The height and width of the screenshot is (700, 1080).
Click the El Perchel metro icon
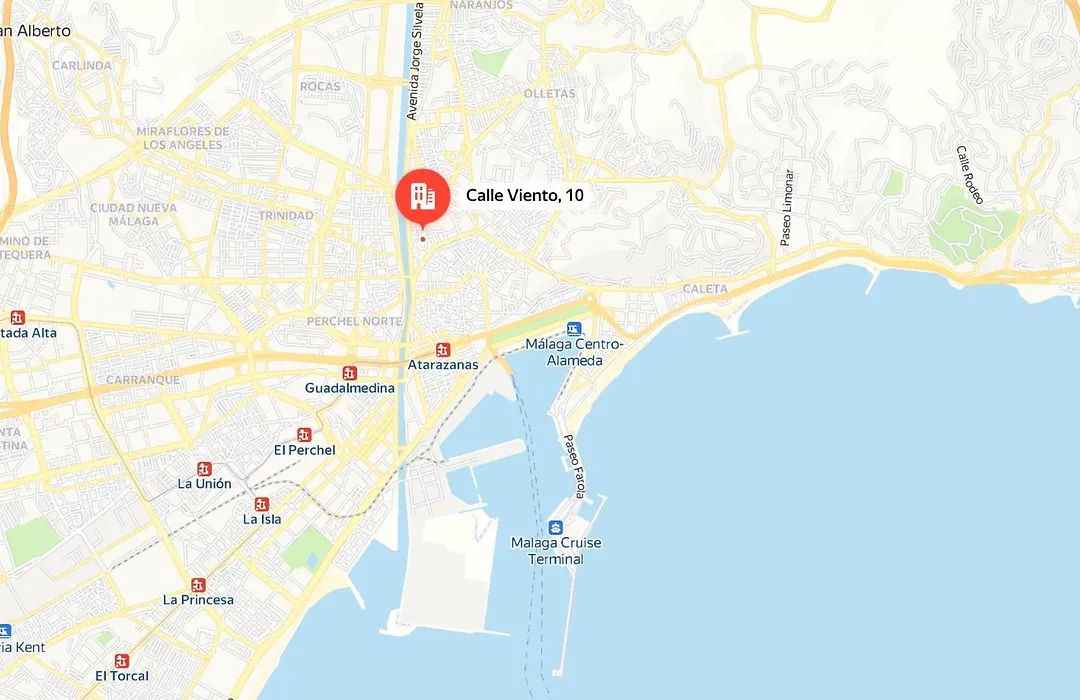(x=304, y=435)
